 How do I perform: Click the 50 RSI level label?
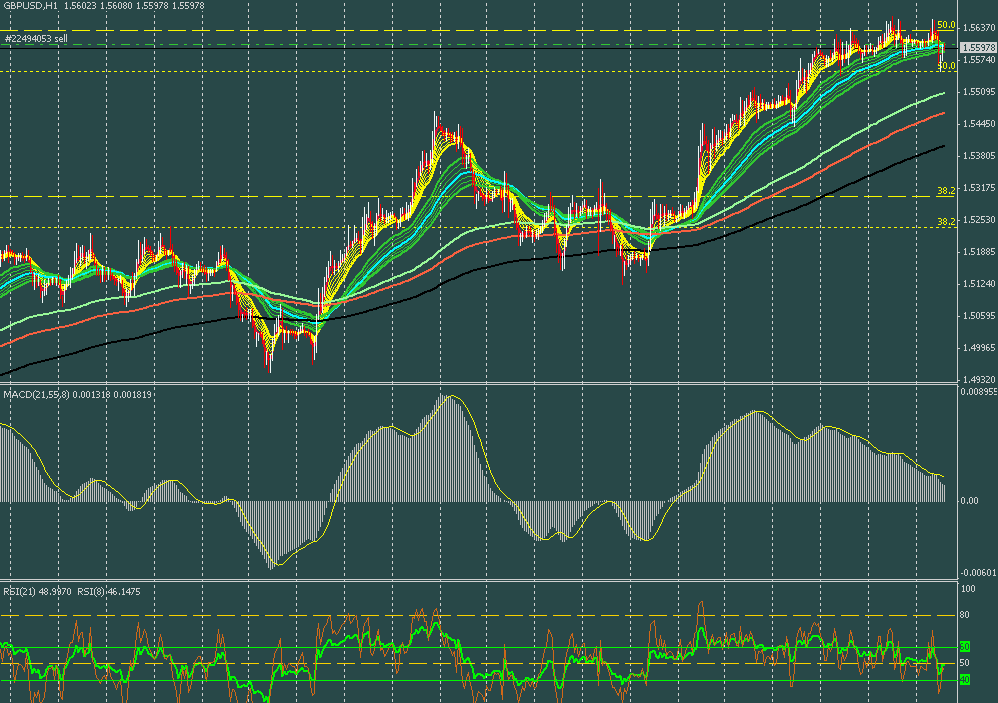pos(965,663)
